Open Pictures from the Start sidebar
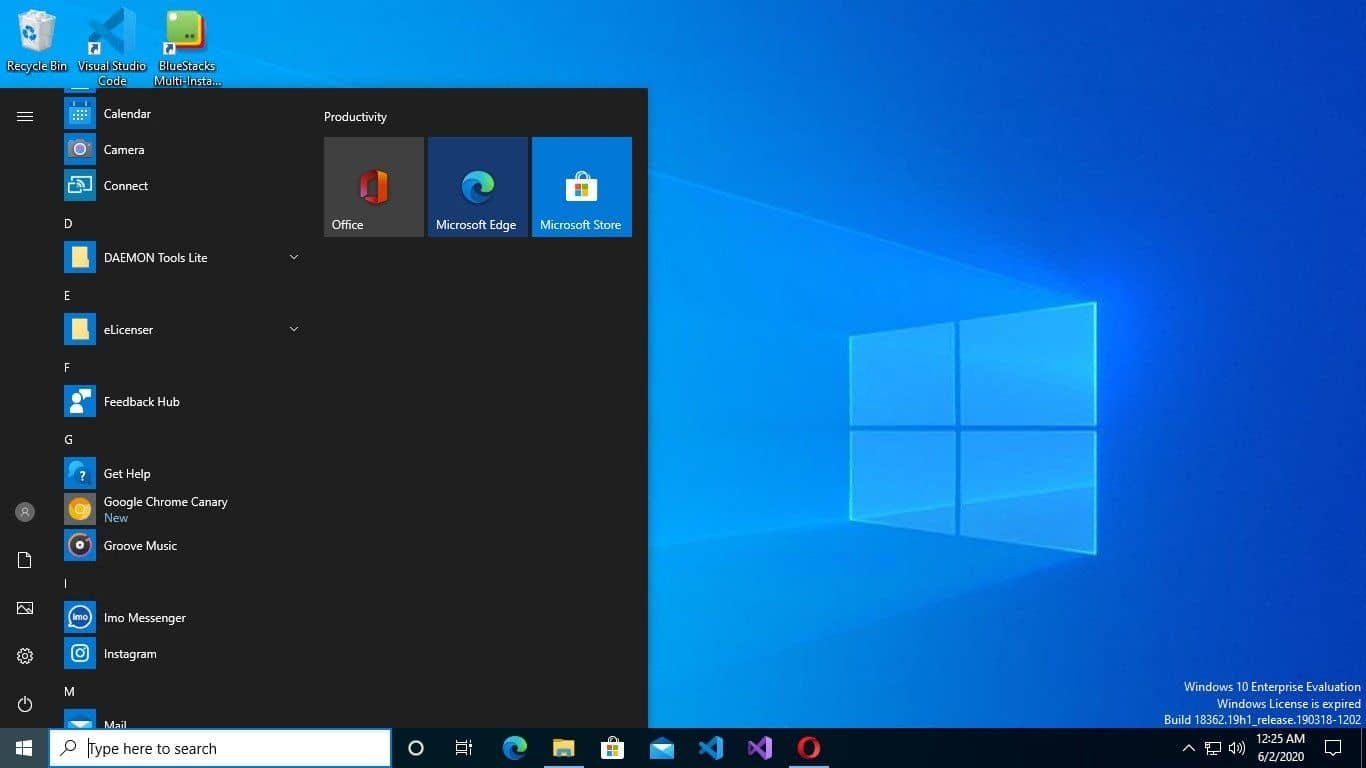Screen dimensions: 1366x768 click(25, 608)
